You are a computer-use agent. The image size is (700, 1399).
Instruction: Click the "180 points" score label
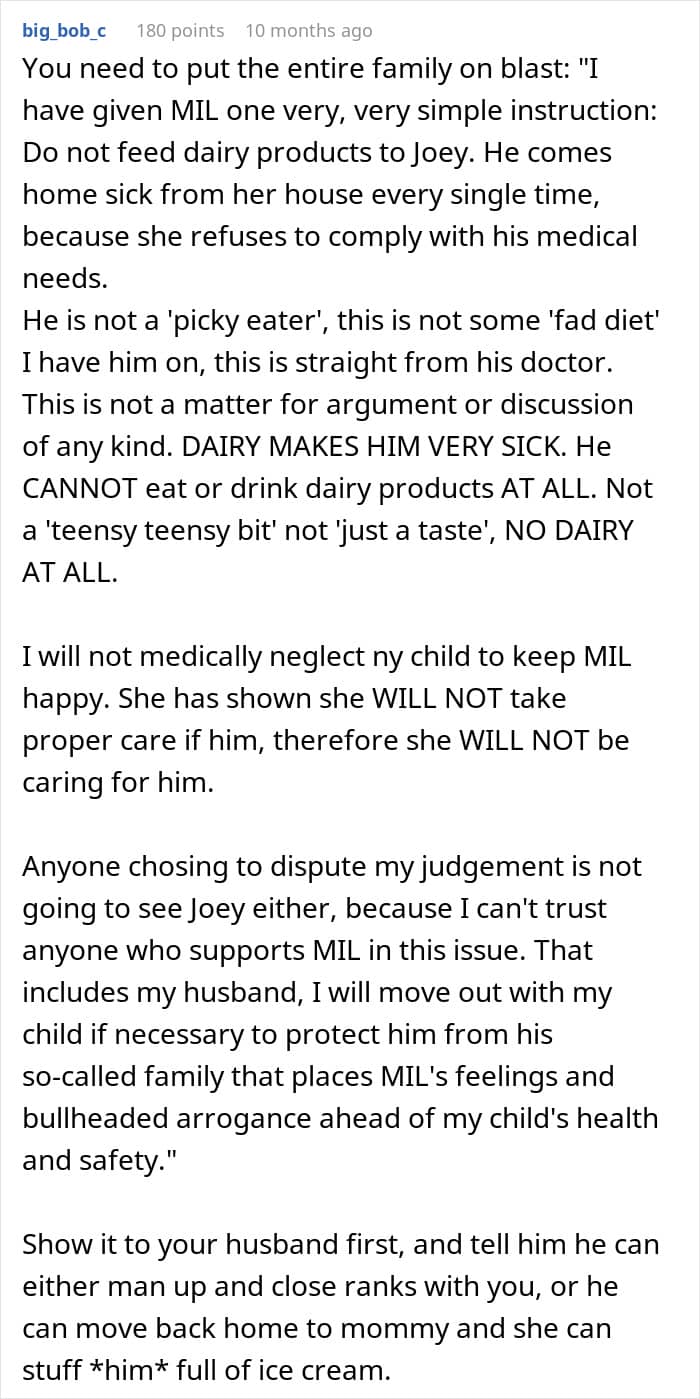pyautogui.click(x=180, y=31)
